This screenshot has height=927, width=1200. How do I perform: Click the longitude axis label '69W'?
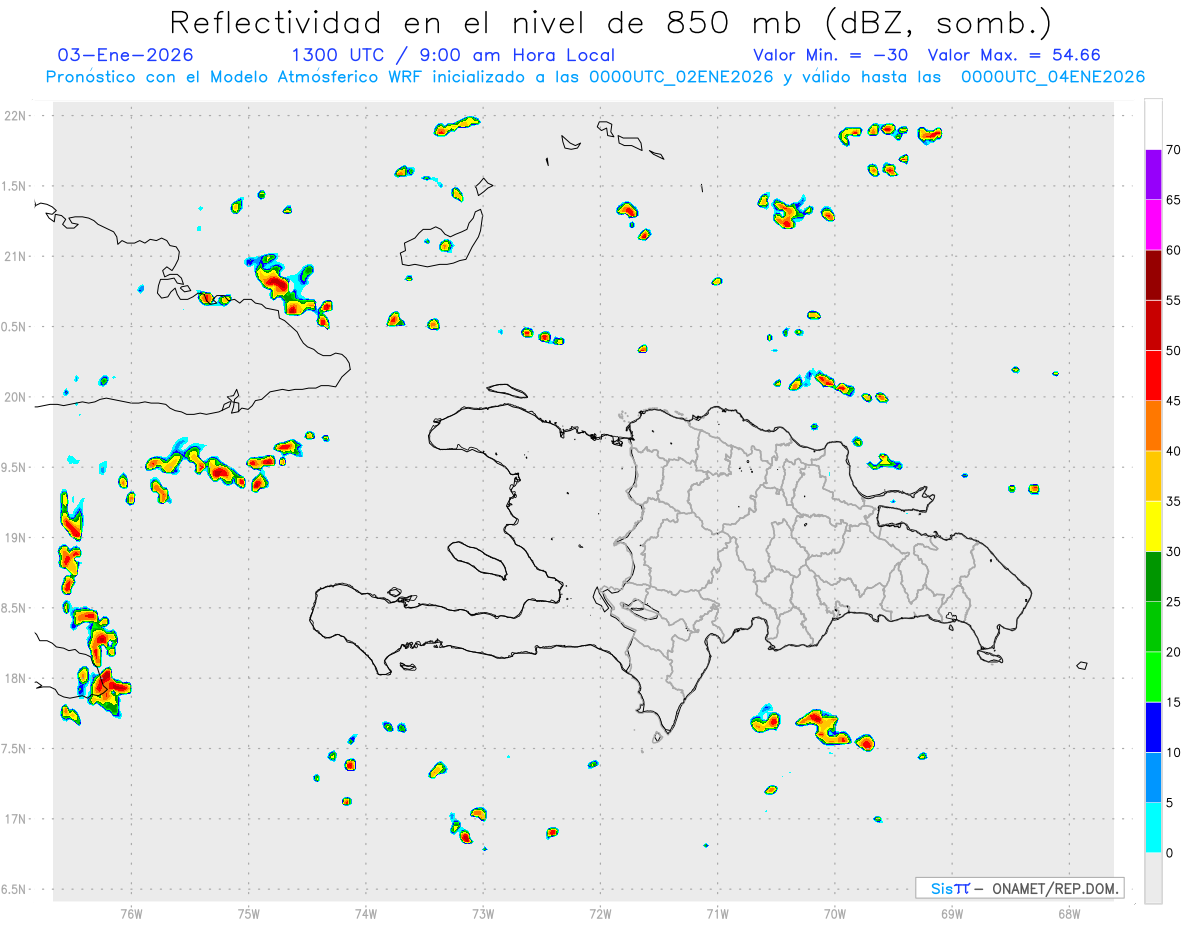click(x=952, y=912)
